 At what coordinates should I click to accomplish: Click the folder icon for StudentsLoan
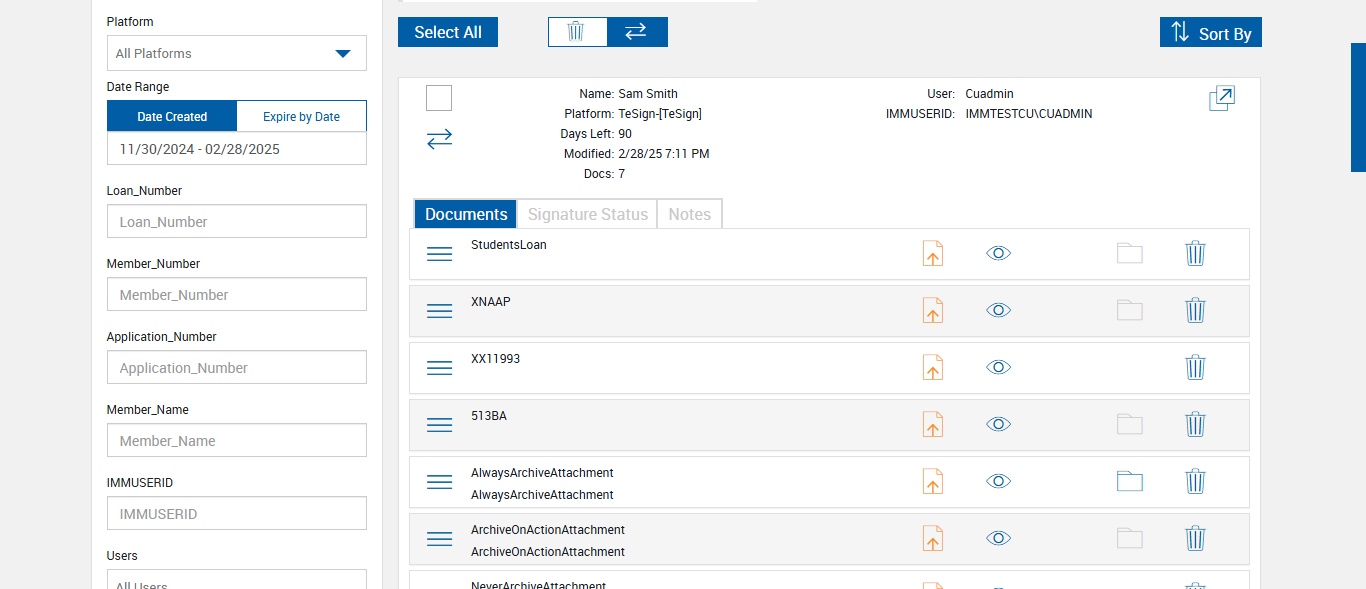(x=1130, y=253)
